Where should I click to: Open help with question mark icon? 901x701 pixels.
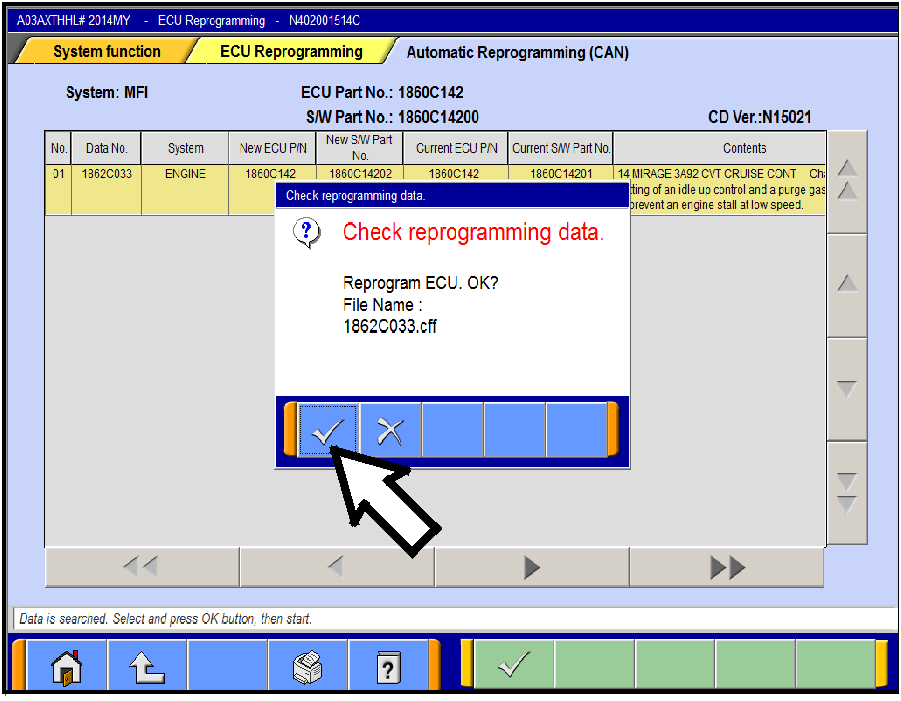click(x=388, y=667)
